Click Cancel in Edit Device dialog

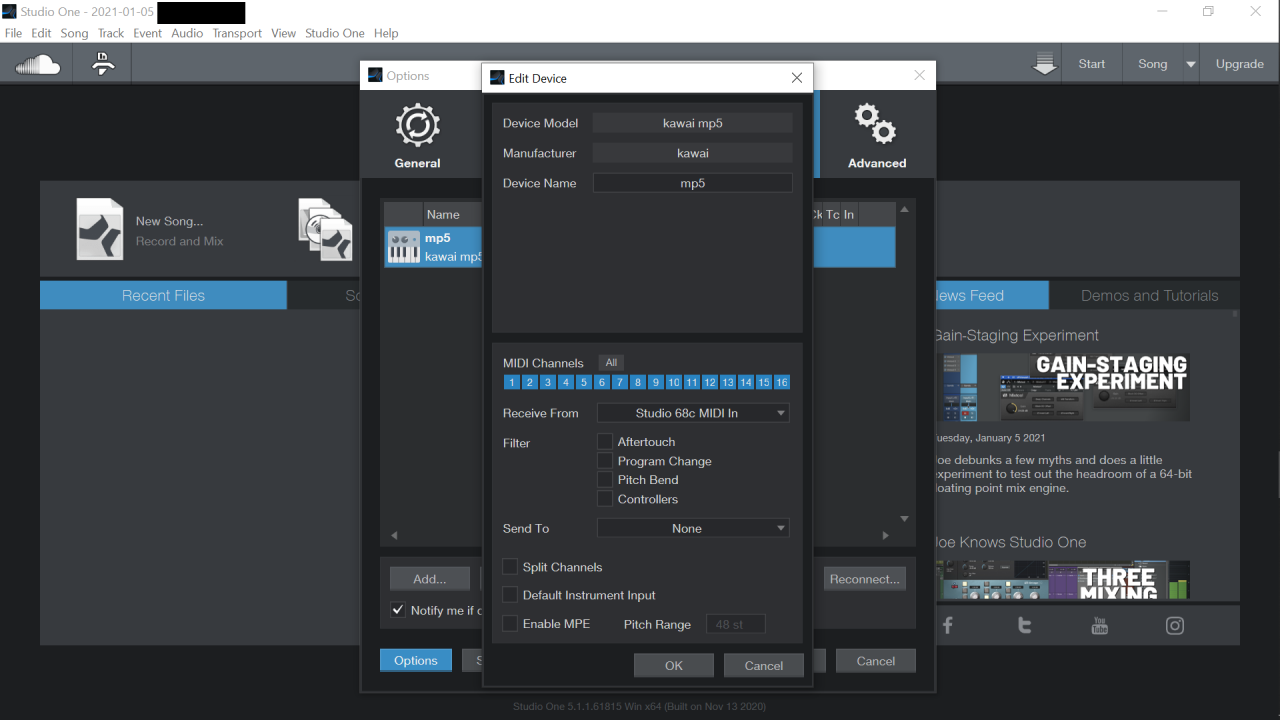pyautogui.click(x=764, y=665)
